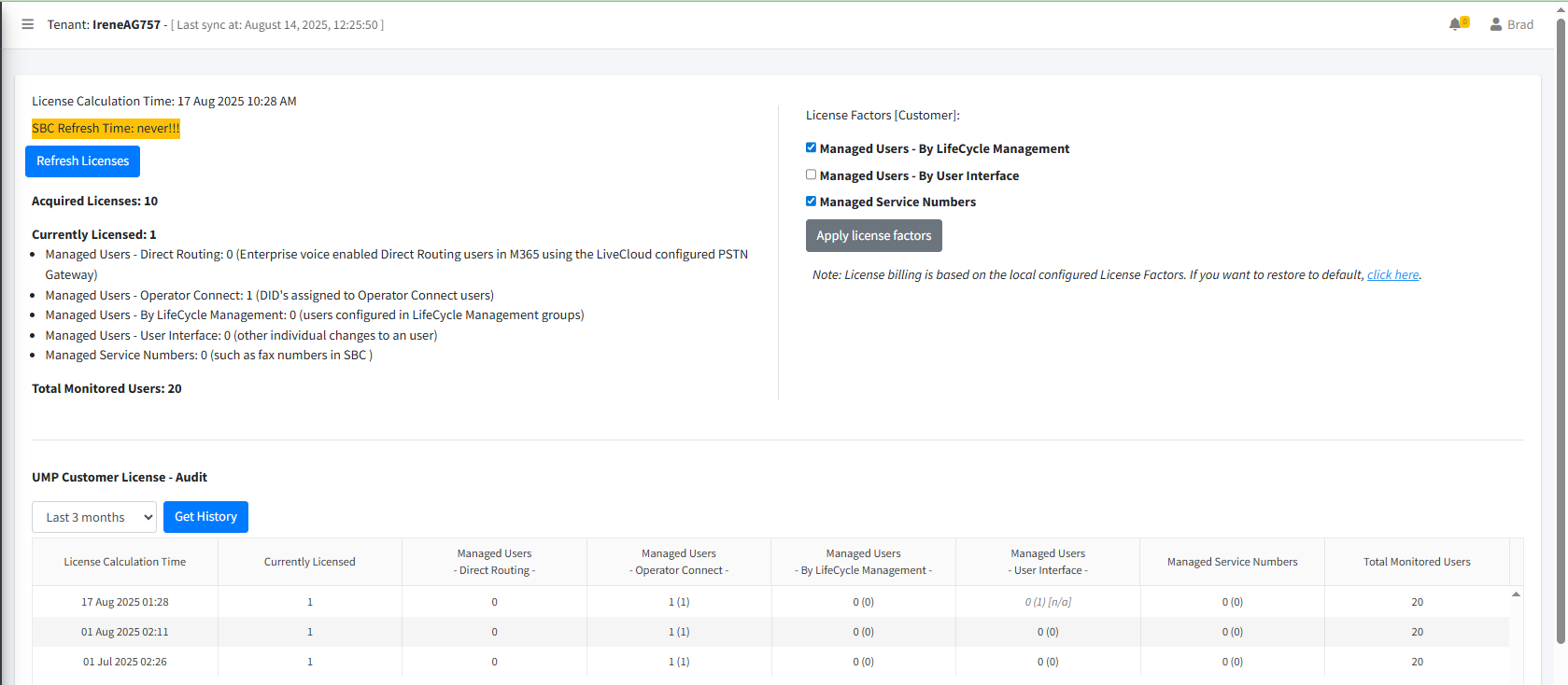
Task: Open the hamburger navigation menu
Action: point(28,24)
